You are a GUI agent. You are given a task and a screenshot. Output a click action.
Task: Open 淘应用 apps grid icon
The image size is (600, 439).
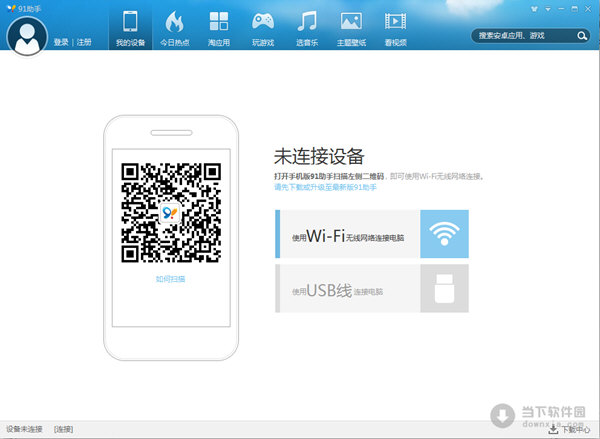click(219, 27)
